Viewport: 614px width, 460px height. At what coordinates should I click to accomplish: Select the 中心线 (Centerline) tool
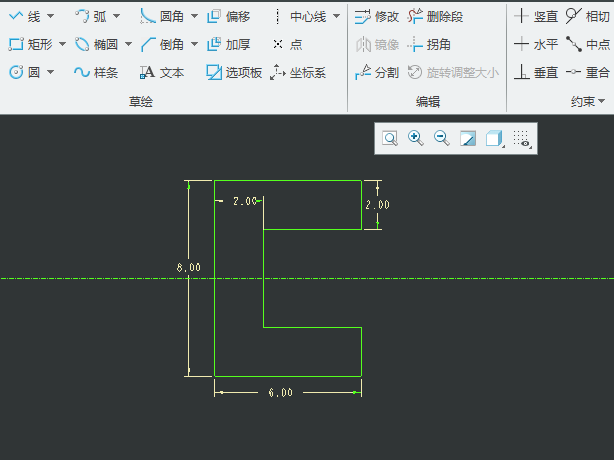(300, 16)
